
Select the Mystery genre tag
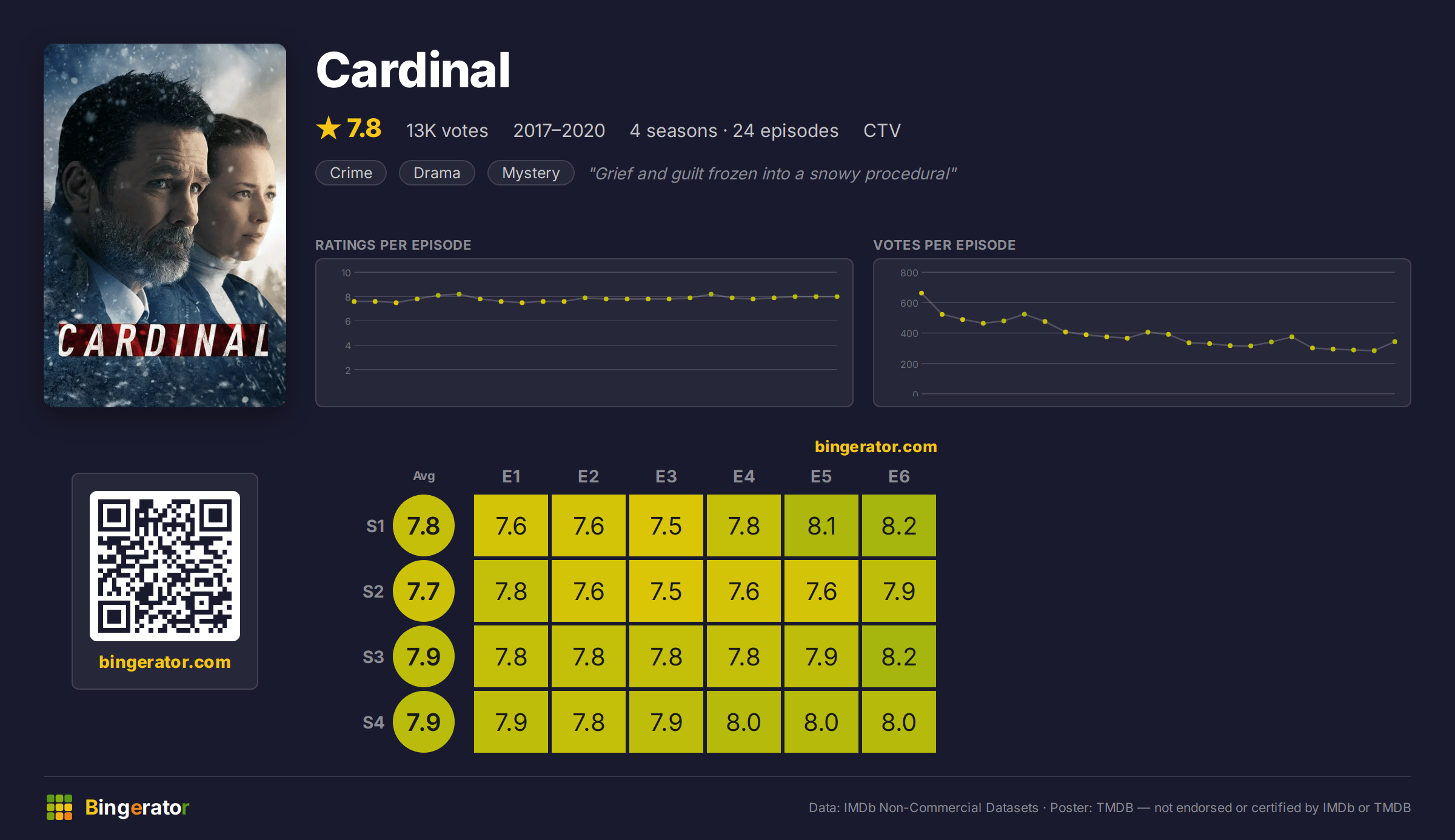(x=531, y=173)
